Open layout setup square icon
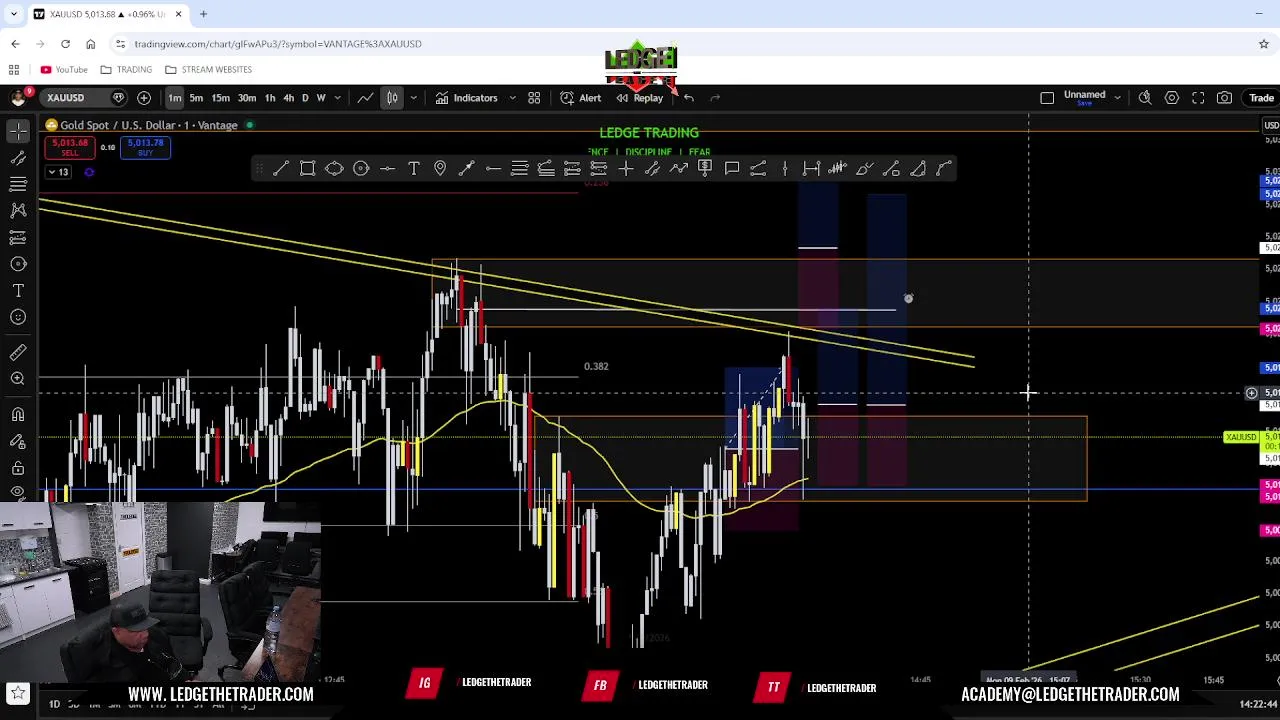 click(x=1047, y=98)
